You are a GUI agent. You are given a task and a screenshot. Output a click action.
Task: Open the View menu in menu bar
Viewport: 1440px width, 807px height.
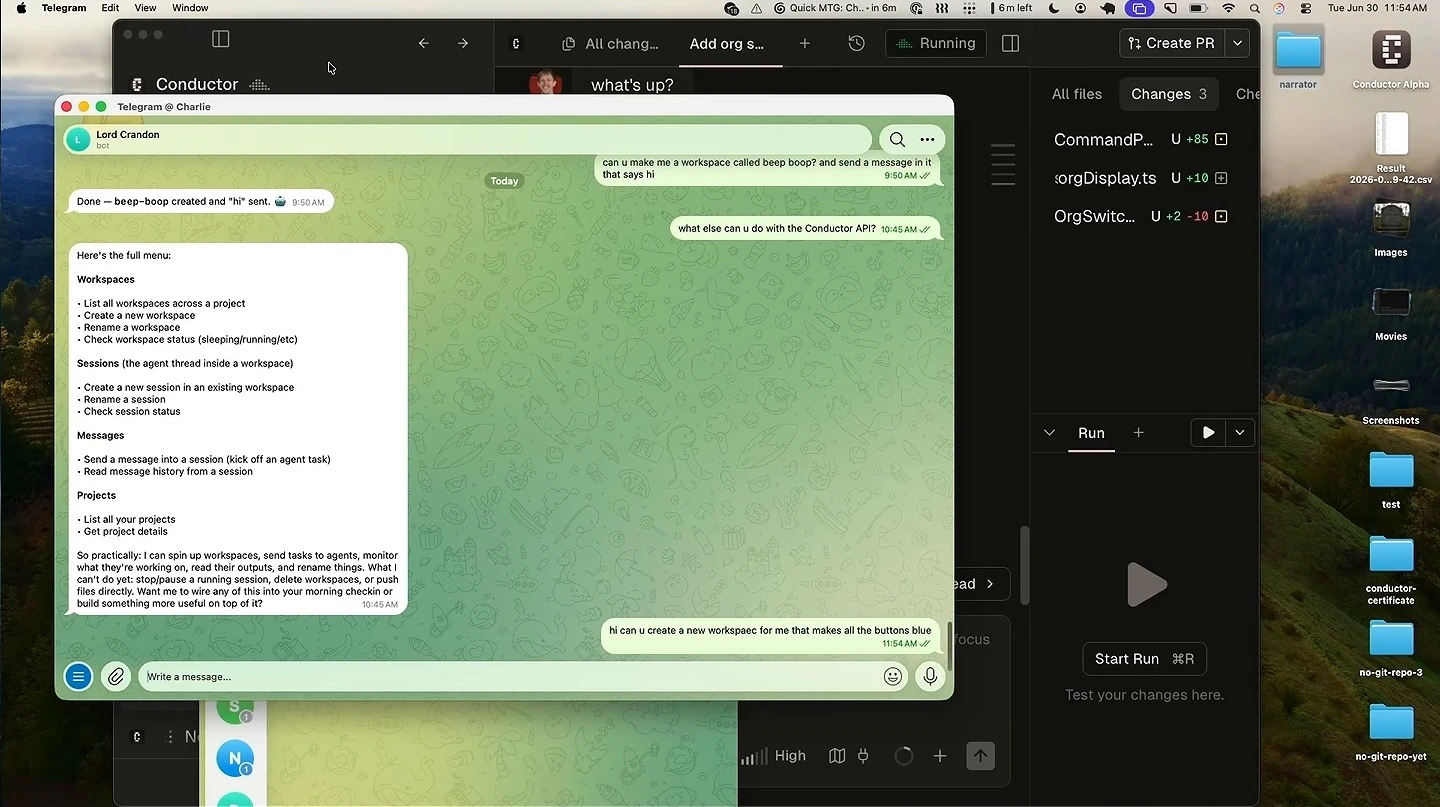145,8
